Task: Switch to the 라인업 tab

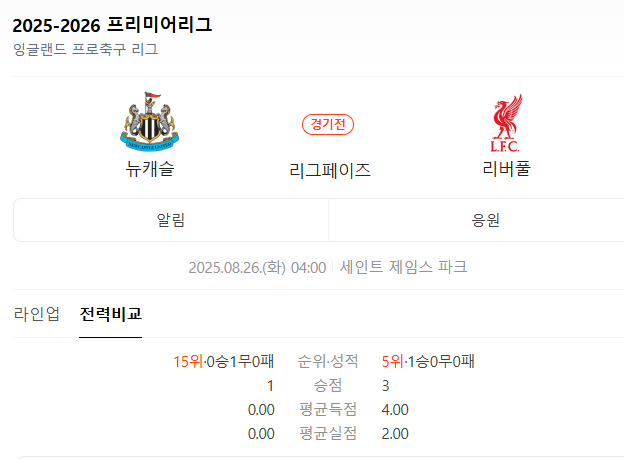Action: tap(37, 314)
